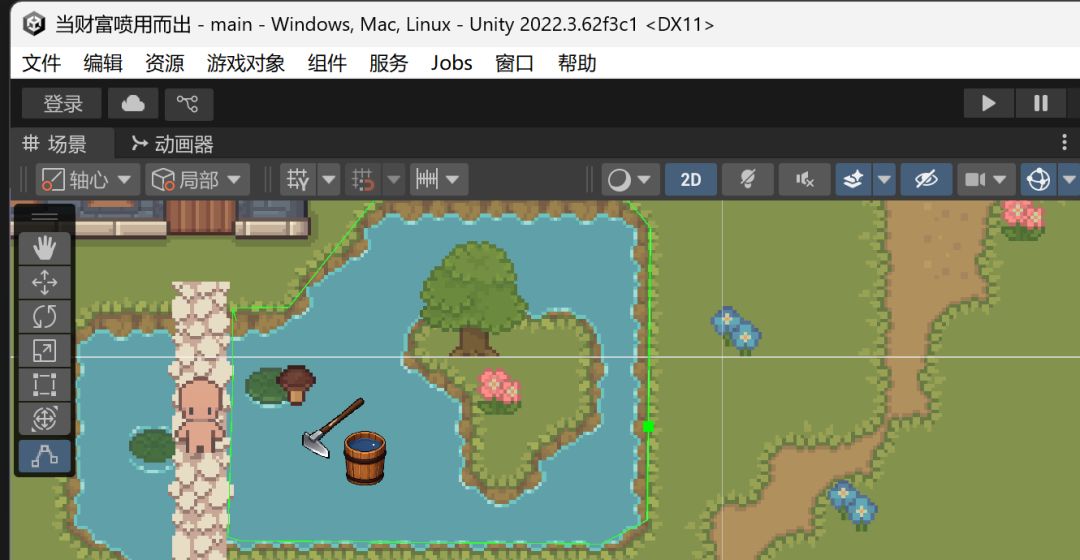Select the Hand view tool
Screen dimensions: 1080x560
click(x=44, y=248)
